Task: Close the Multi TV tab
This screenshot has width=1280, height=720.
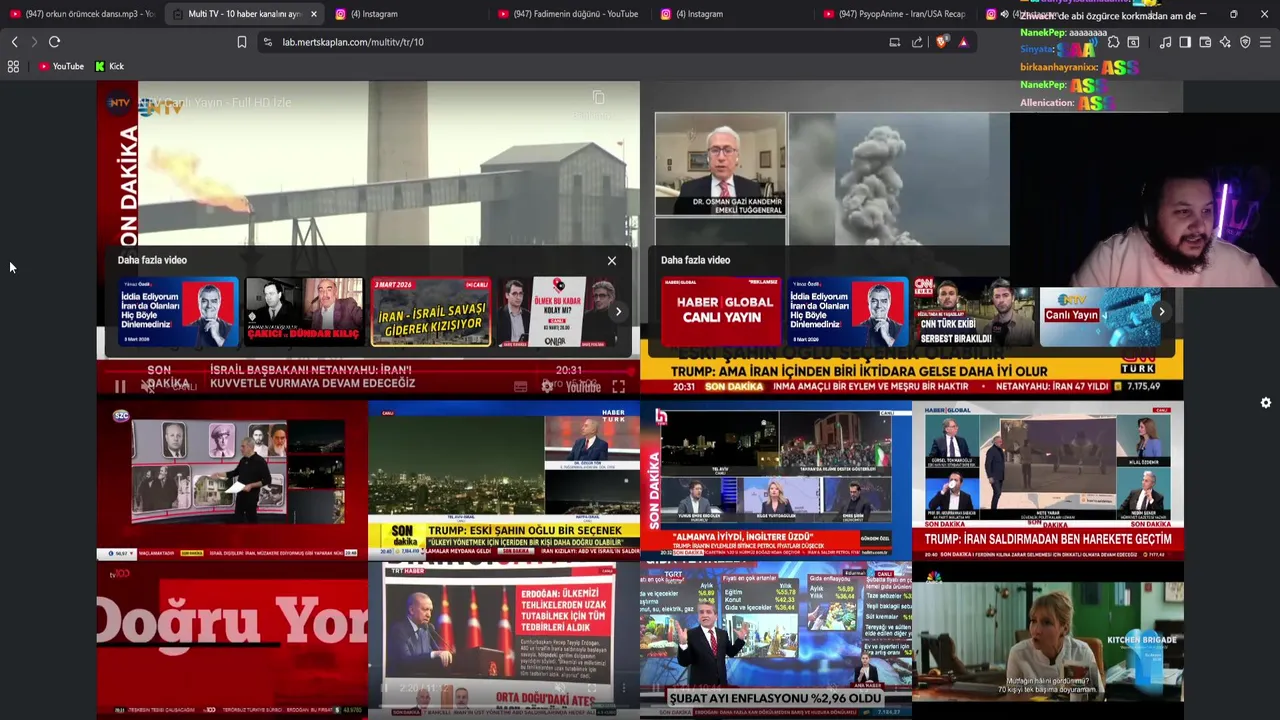Action: click(314, 14)
